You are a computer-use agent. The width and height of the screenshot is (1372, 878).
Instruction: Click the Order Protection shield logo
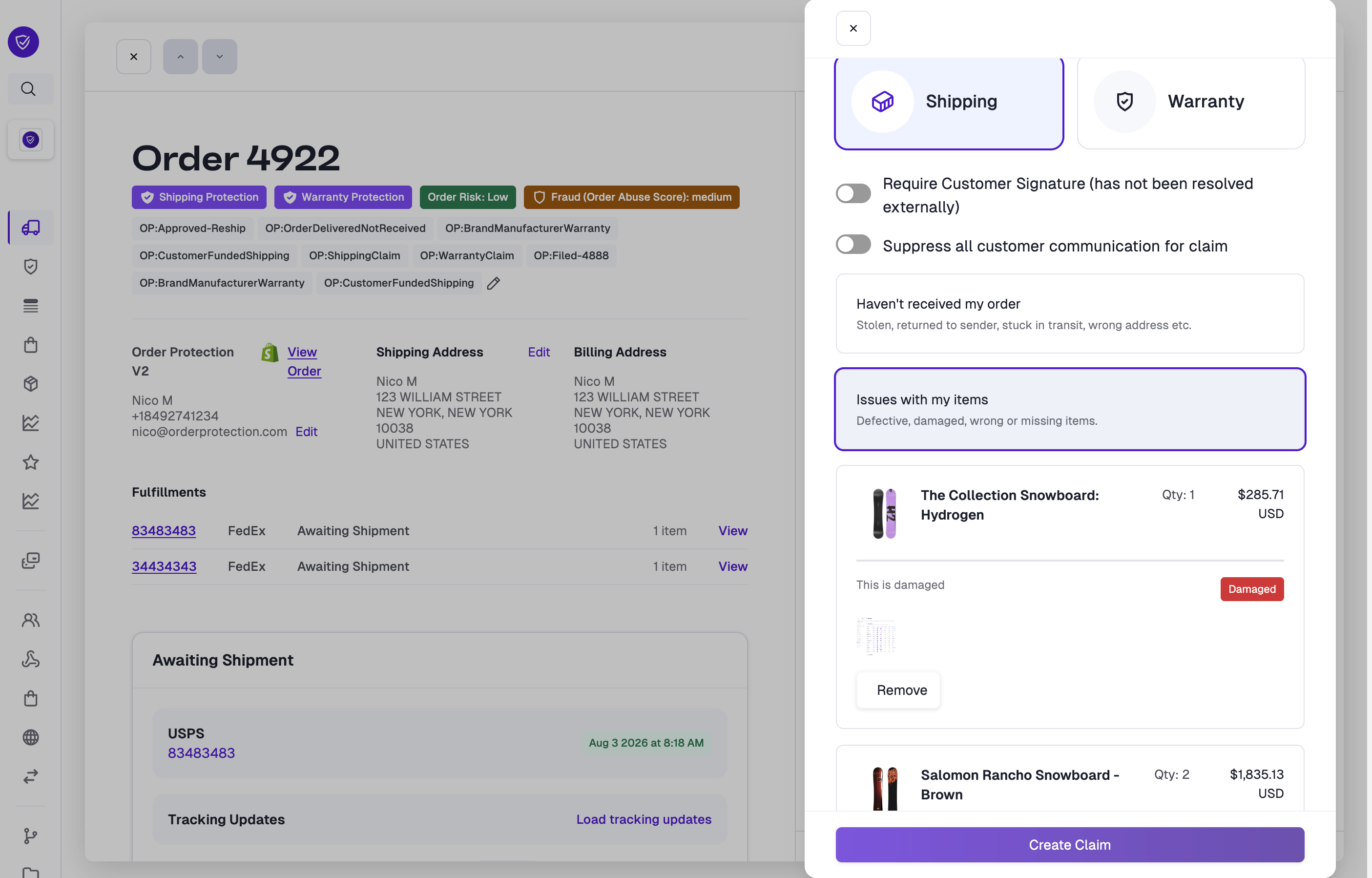click(x=23, y=42)
